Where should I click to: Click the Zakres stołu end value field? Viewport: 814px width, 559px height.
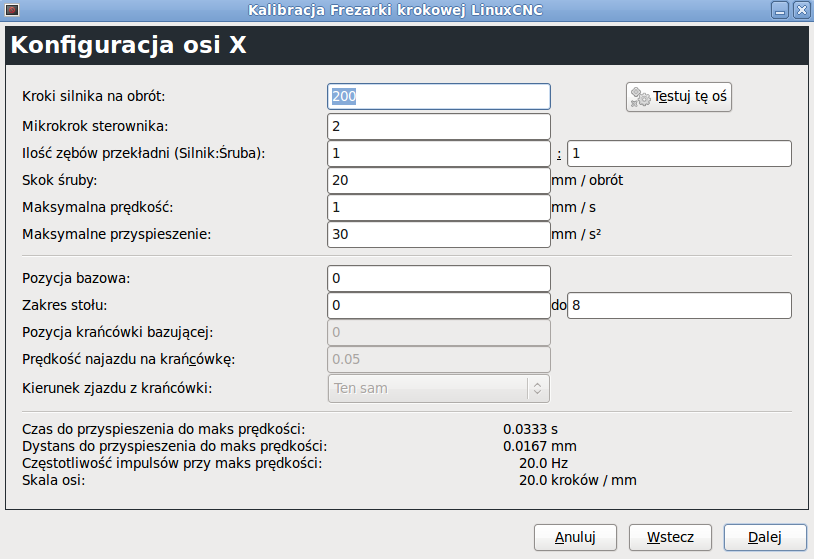(x=679, y=305)
